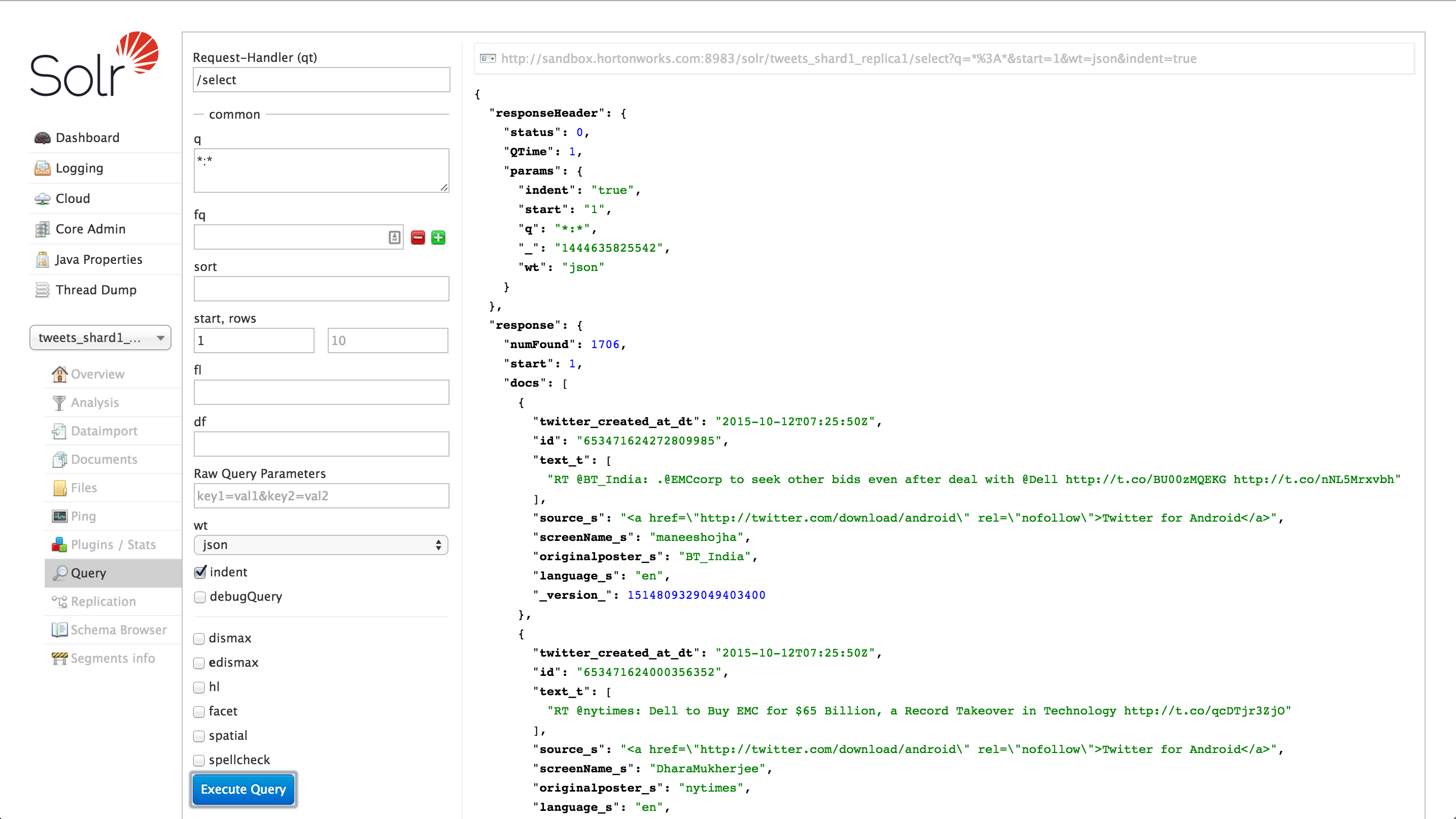
Task: Click the Java Properties jar icon
Action: coord(43,259)
